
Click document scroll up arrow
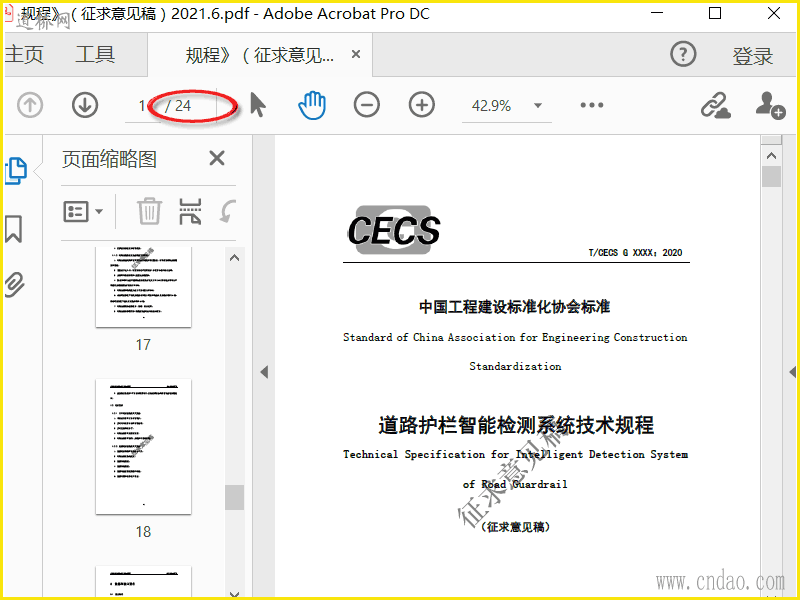coord(771,156)
